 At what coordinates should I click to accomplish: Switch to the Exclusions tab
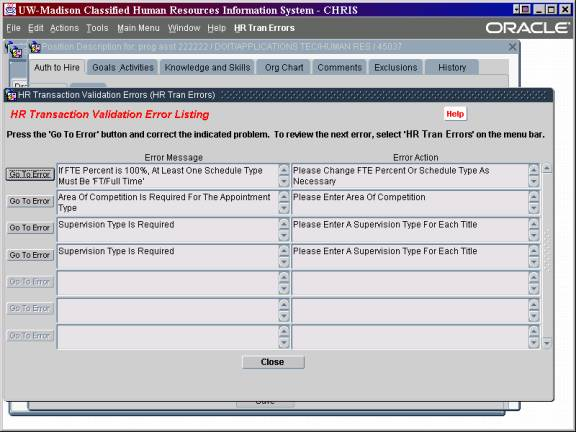pos(396,68)
